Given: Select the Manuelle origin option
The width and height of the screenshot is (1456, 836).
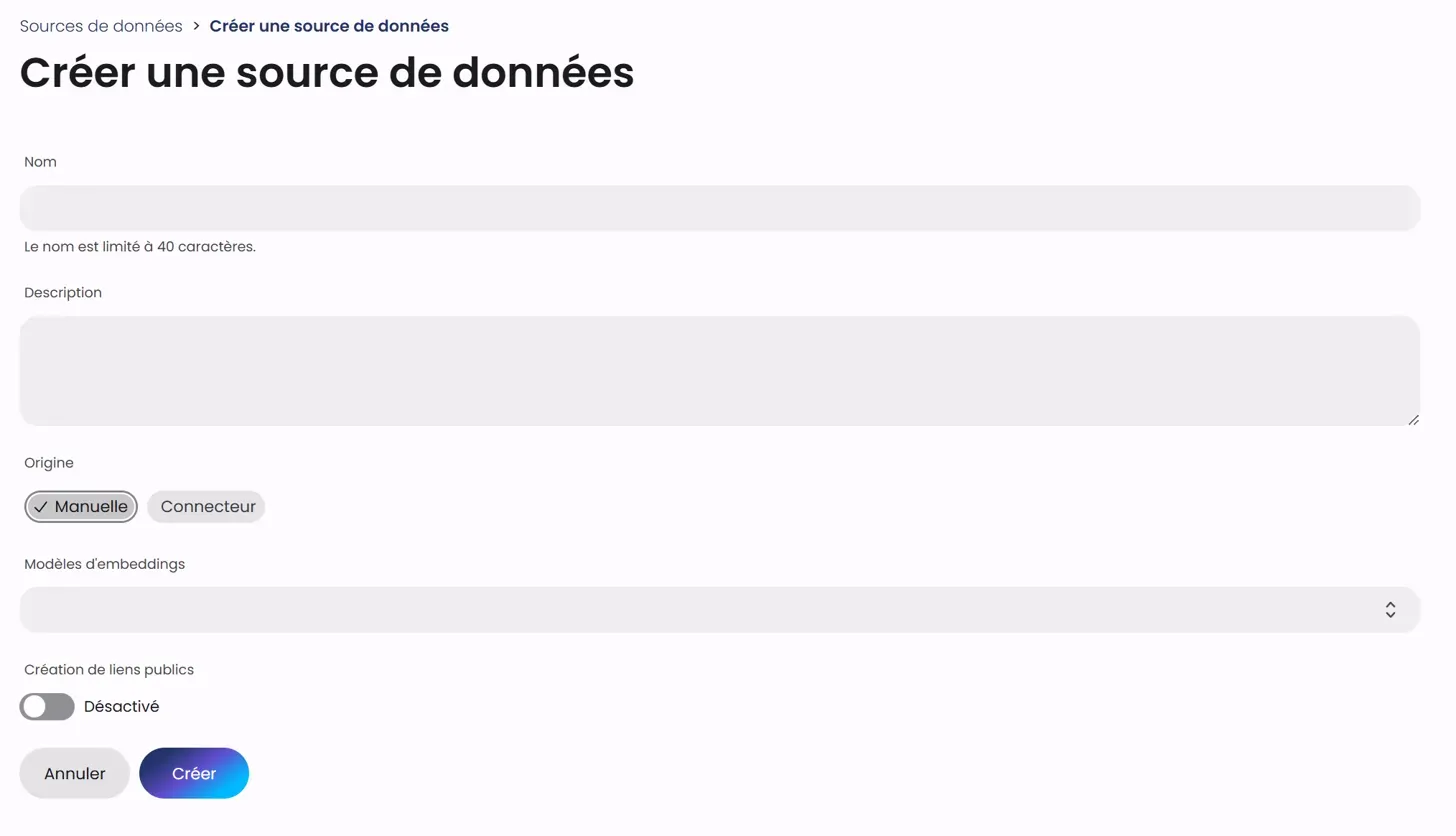Looking at the screenshot, I should pyautogui.click(x=82, y=507).
